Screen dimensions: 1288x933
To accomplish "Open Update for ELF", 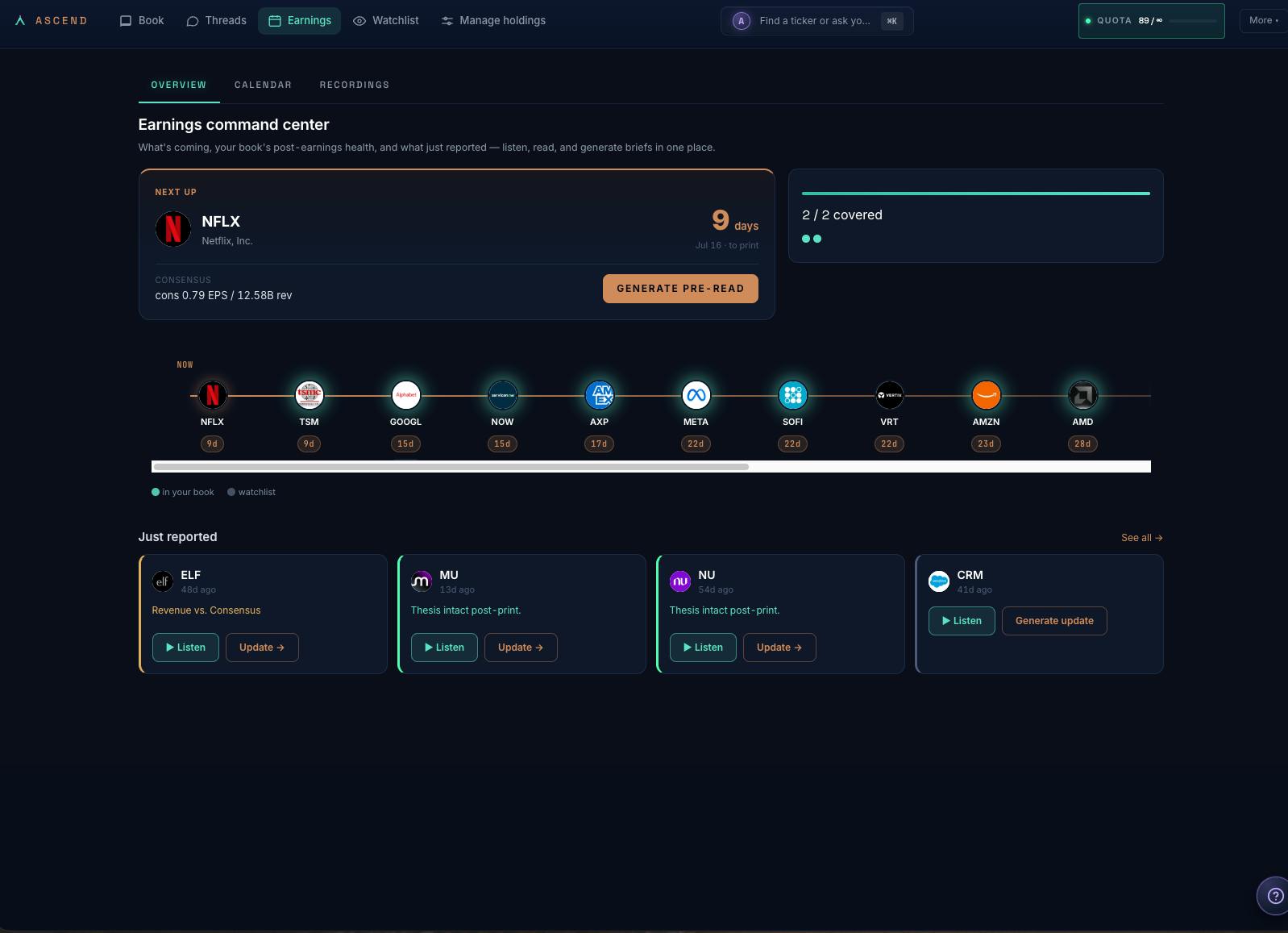I will point(262,648).
